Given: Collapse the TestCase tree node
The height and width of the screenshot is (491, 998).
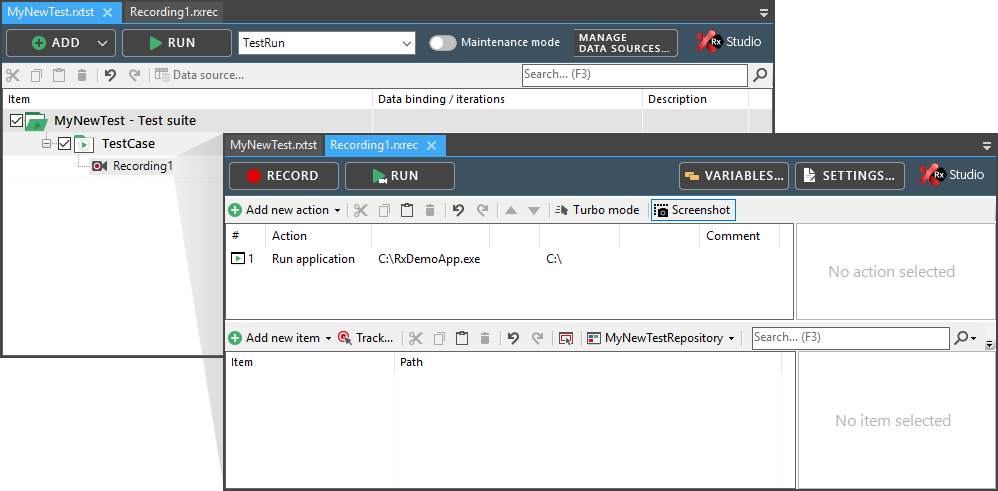Looking at the screenshot, I should [46, 144].
